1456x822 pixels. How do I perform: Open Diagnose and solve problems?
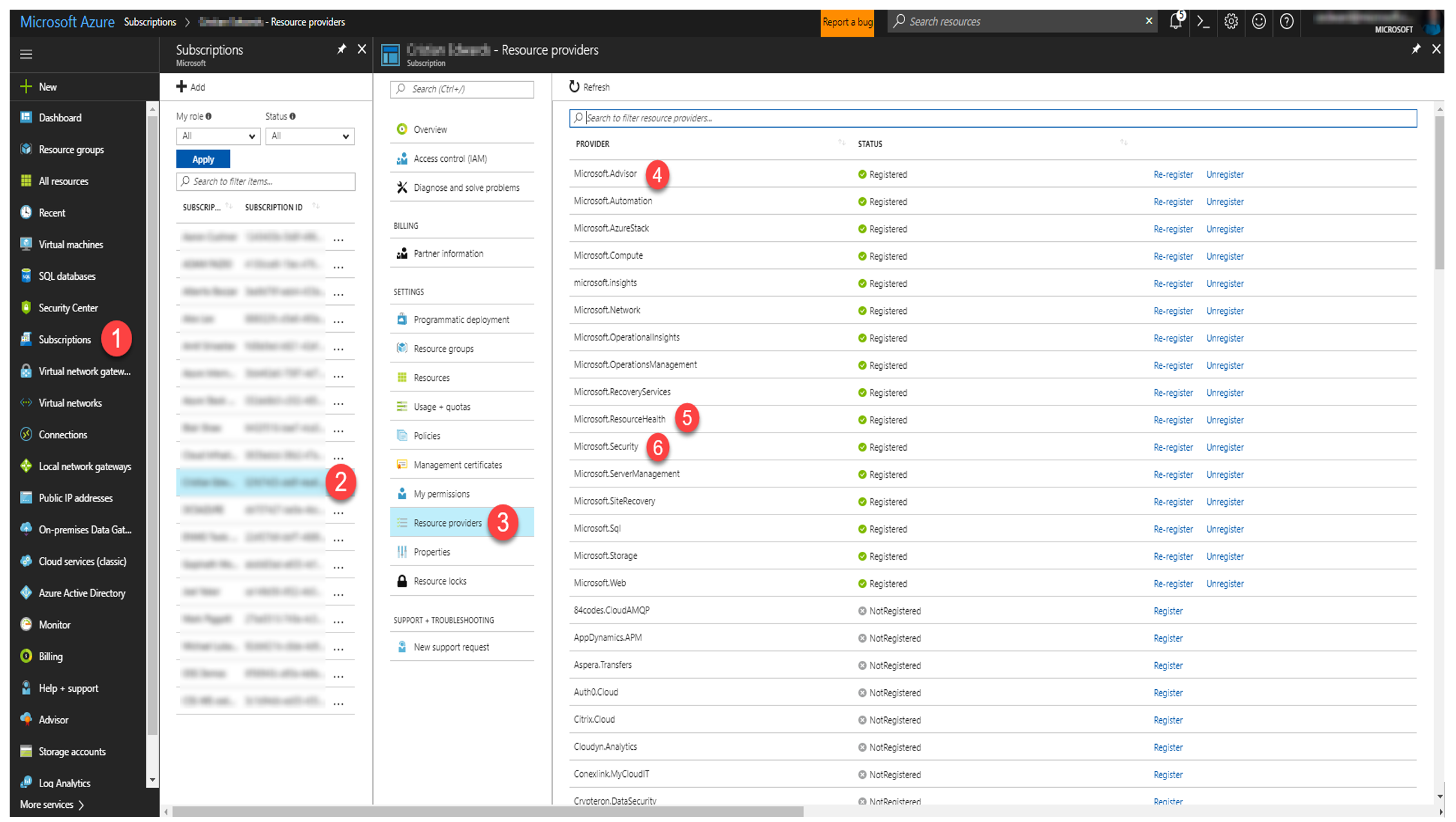point(462,188)
